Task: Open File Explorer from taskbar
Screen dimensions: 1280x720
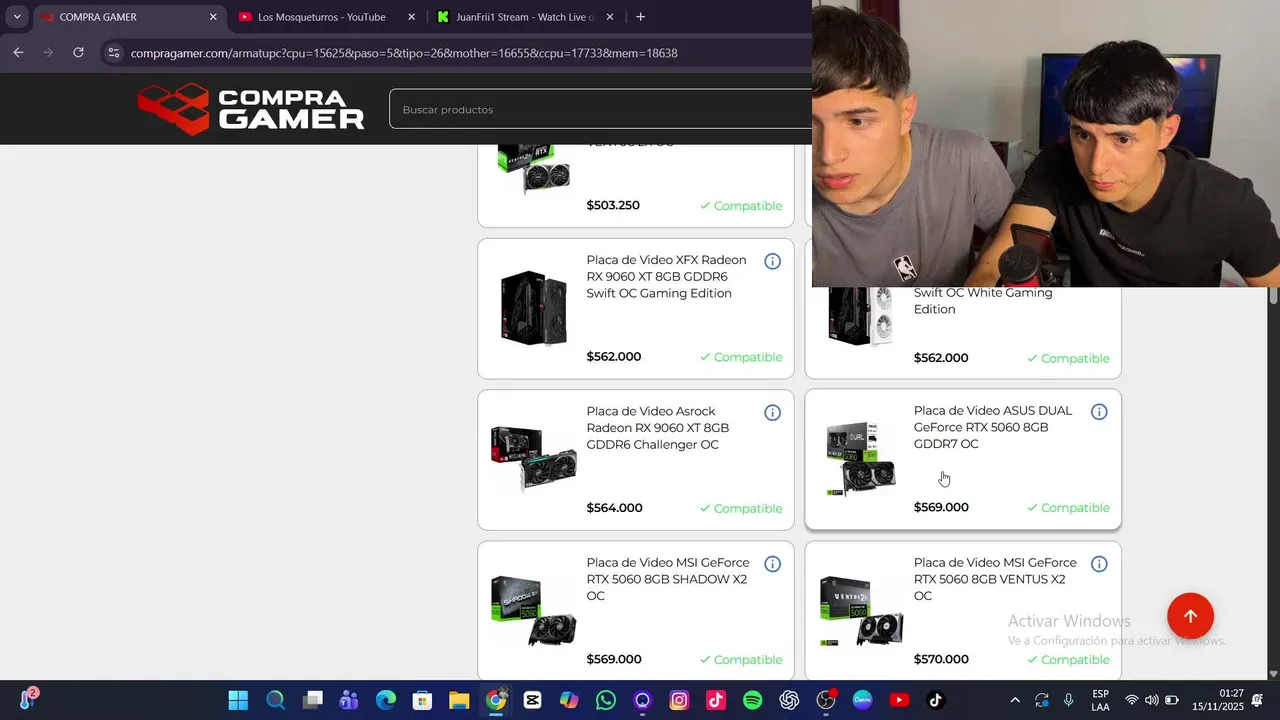Action: click(x=459, y=700)
